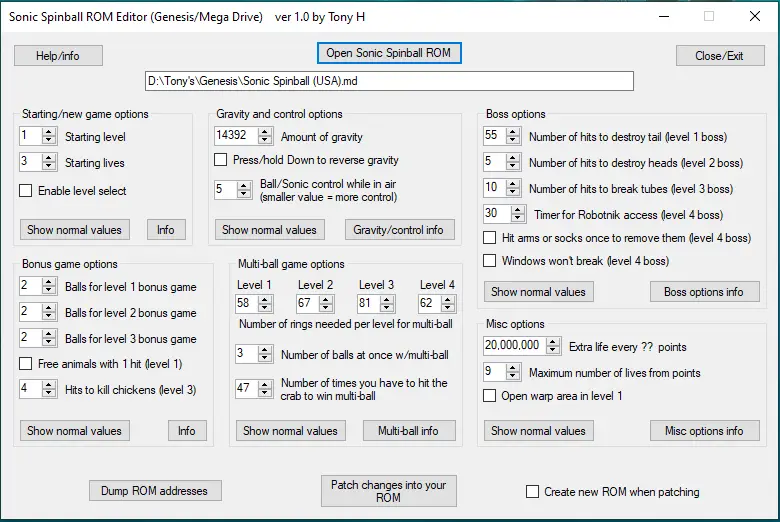Increase Balls for level 3 bonus game
Viewport: 780px width, 522px height.
pyautogui.click(x=49, y=334)
